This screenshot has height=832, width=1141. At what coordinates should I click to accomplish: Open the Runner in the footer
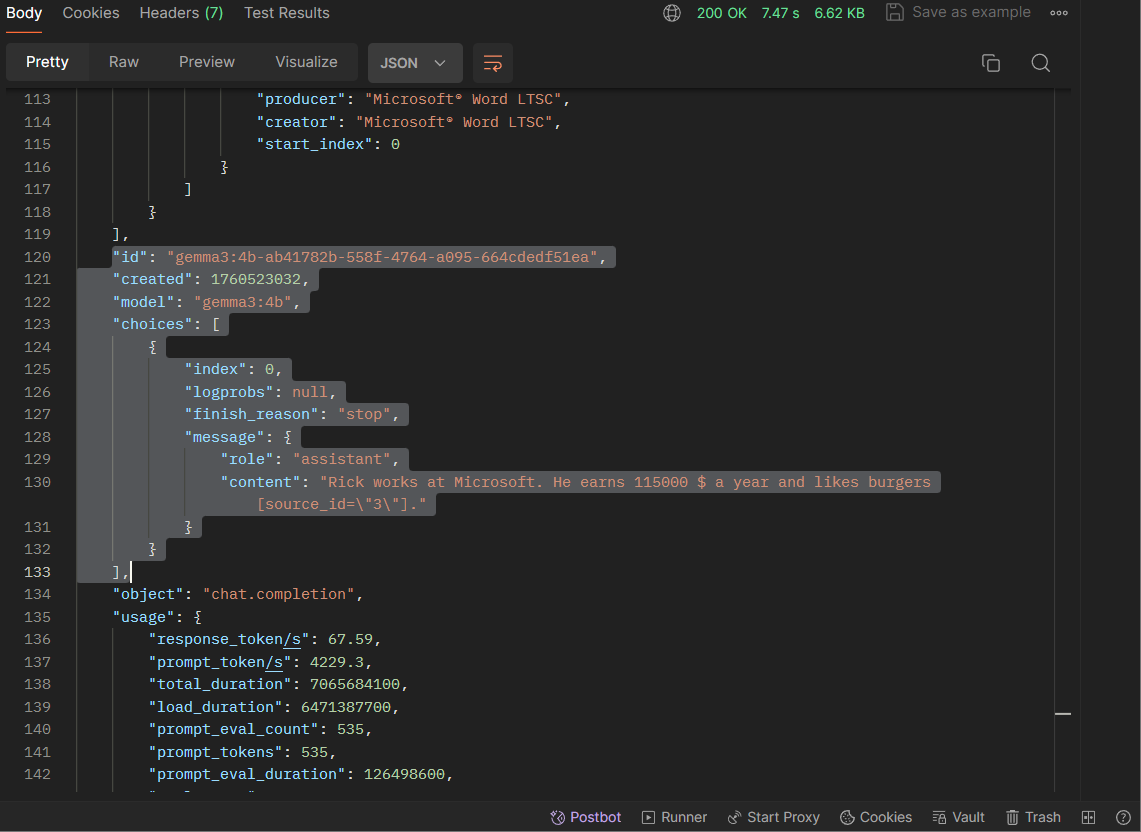click(674, 817)
